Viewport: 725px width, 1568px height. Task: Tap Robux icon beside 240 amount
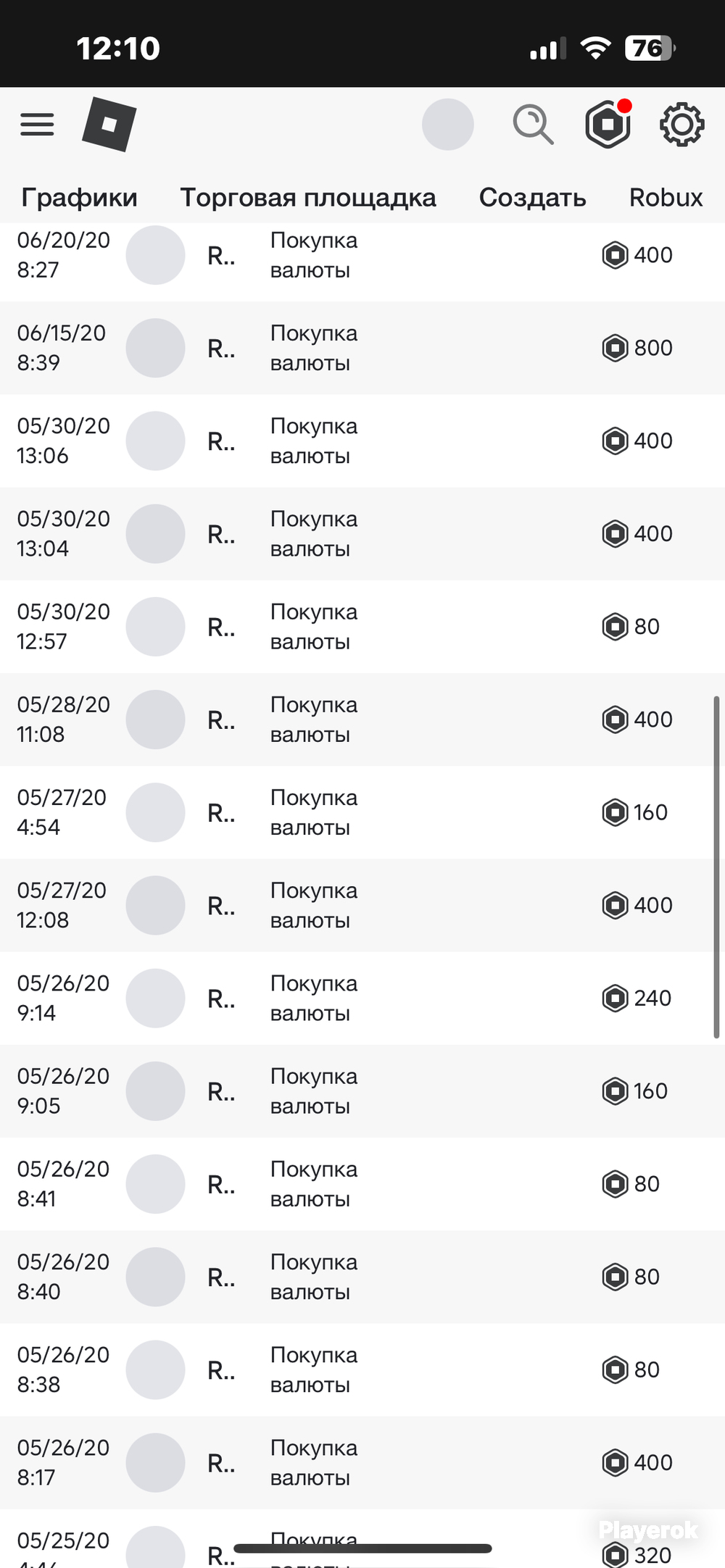pos(615,998)
